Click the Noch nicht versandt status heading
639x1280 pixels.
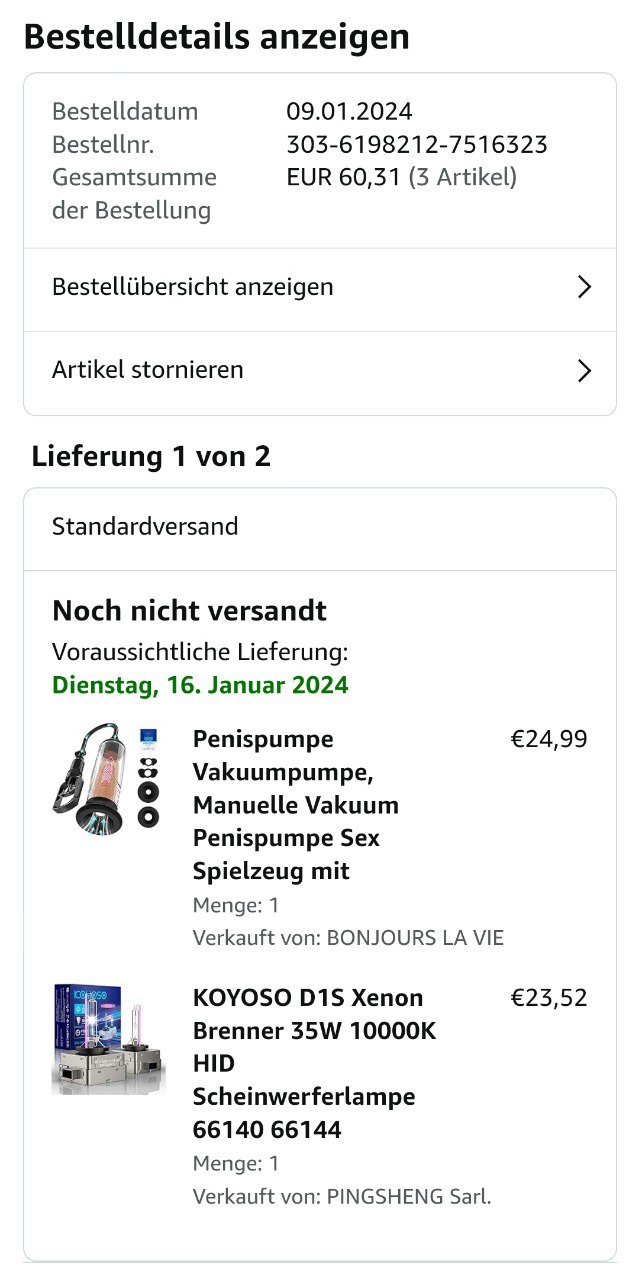(189, 611)
